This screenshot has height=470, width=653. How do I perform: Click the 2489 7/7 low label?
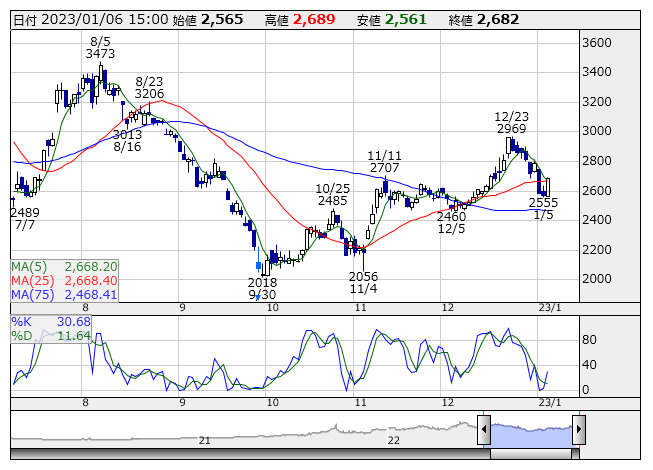click(x=25, y=219)
